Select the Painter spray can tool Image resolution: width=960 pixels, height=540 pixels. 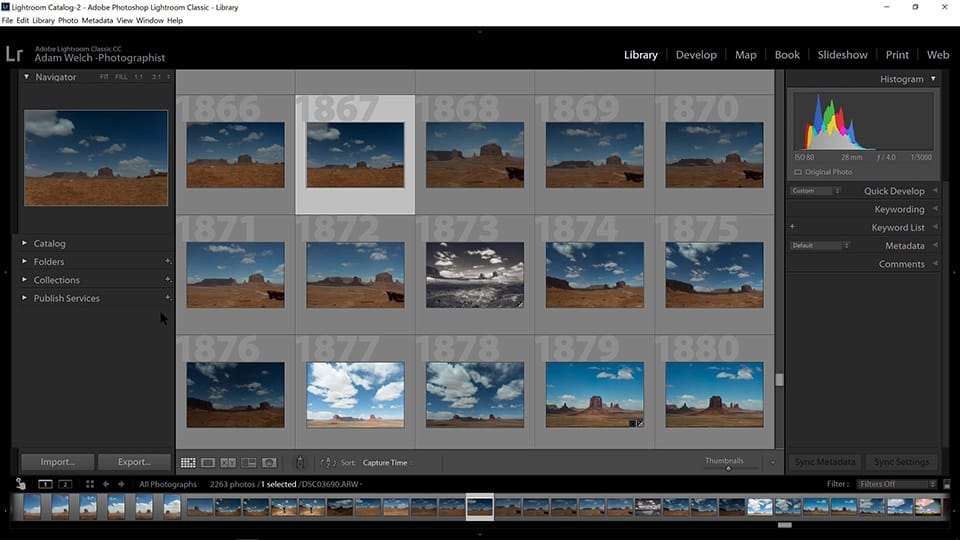click(300, 463)
